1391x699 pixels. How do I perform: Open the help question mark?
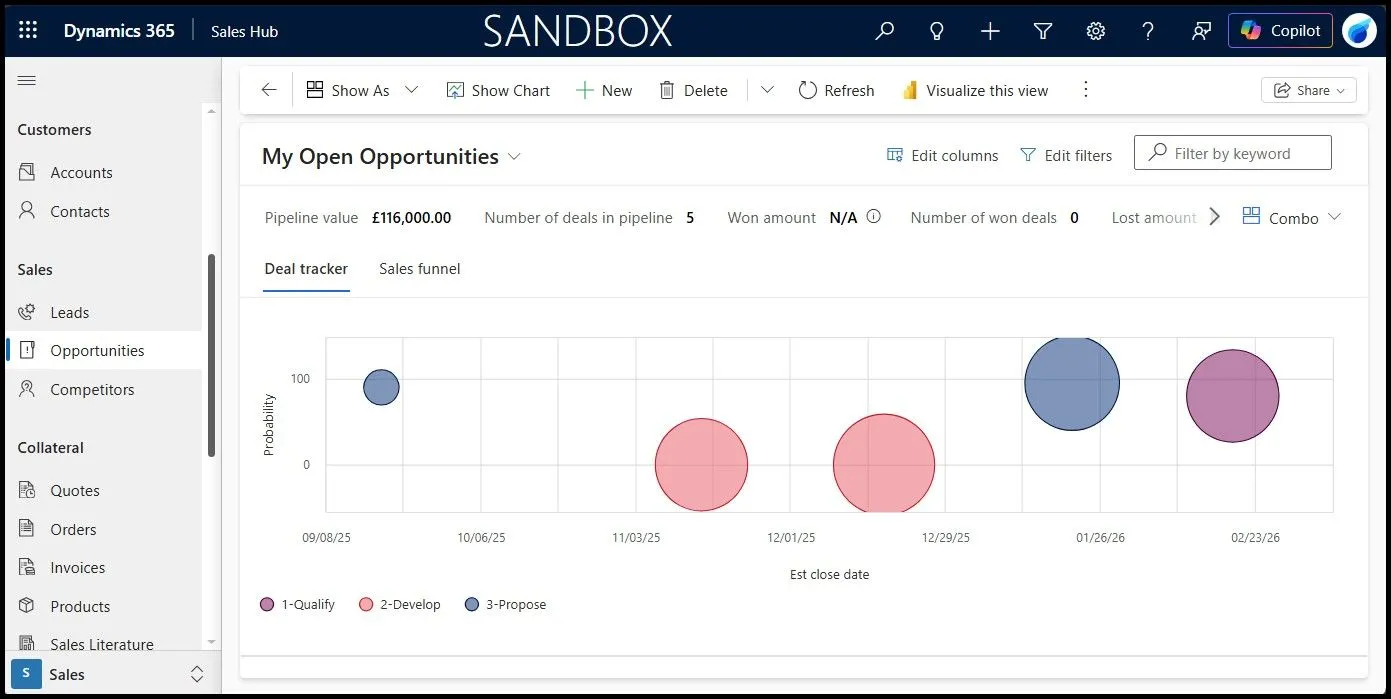coord(1148,31)
